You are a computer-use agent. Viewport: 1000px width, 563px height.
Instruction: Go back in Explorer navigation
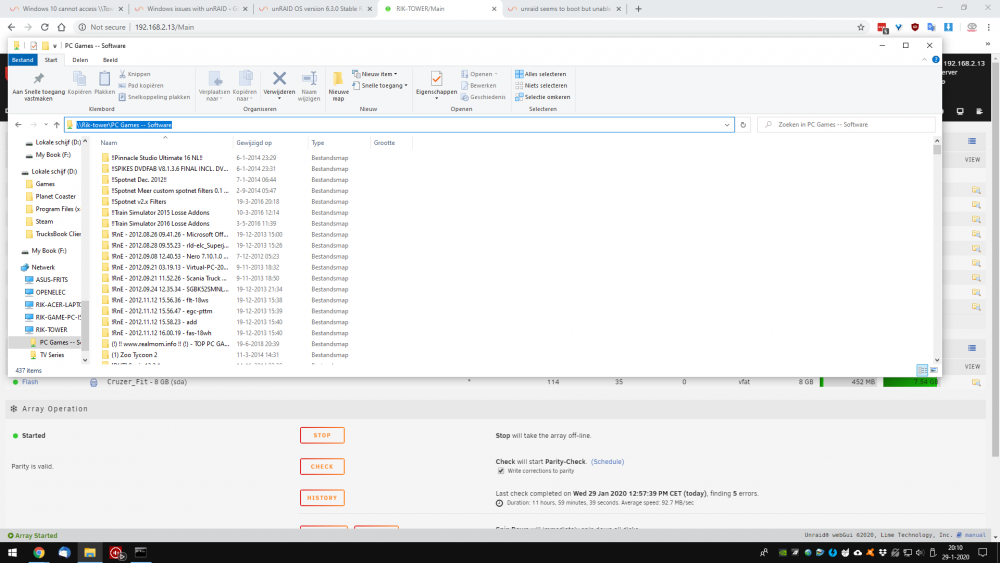18,125
